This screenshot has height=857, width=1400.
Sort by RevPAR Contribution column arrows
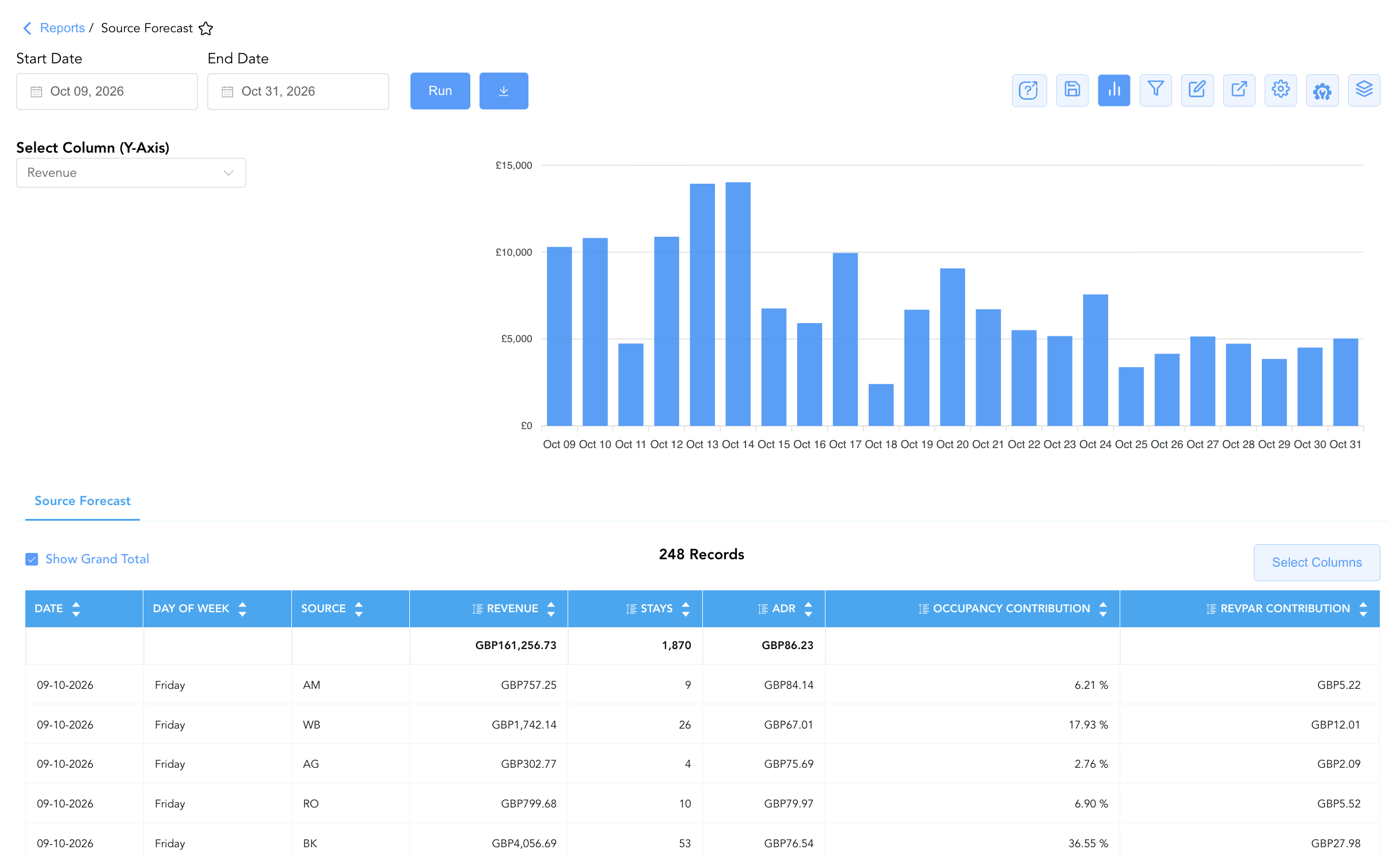click(x=1363, y=609)
